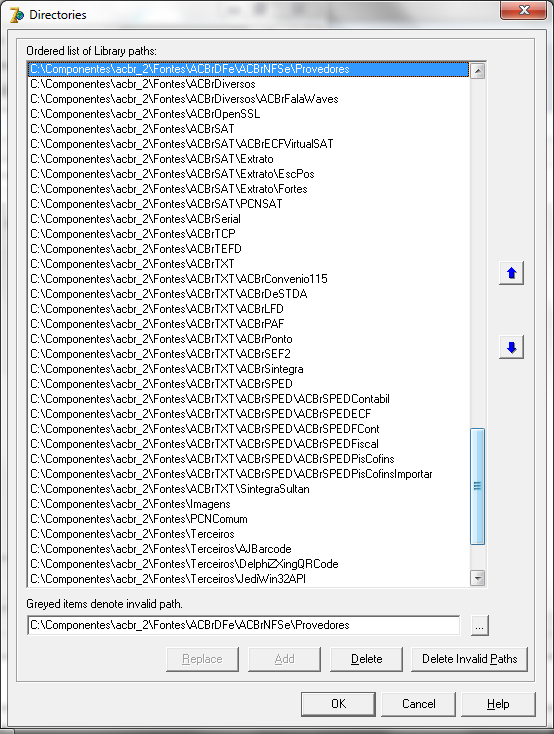Confirm changes with OK button
The width and height of the screenshot is (554, 734).
pyautogui.click(x=338, y=704)
